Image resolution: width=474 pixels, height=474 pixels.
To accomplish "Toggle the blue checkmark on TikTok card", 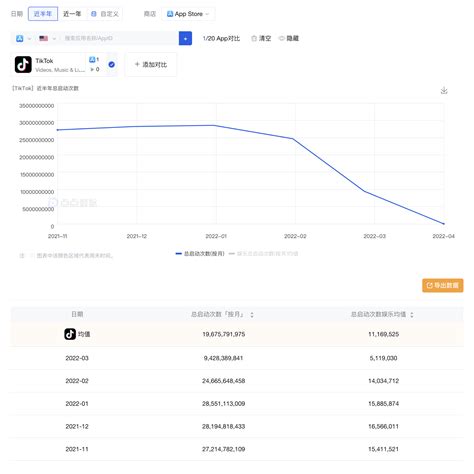I will click(112, 64).
